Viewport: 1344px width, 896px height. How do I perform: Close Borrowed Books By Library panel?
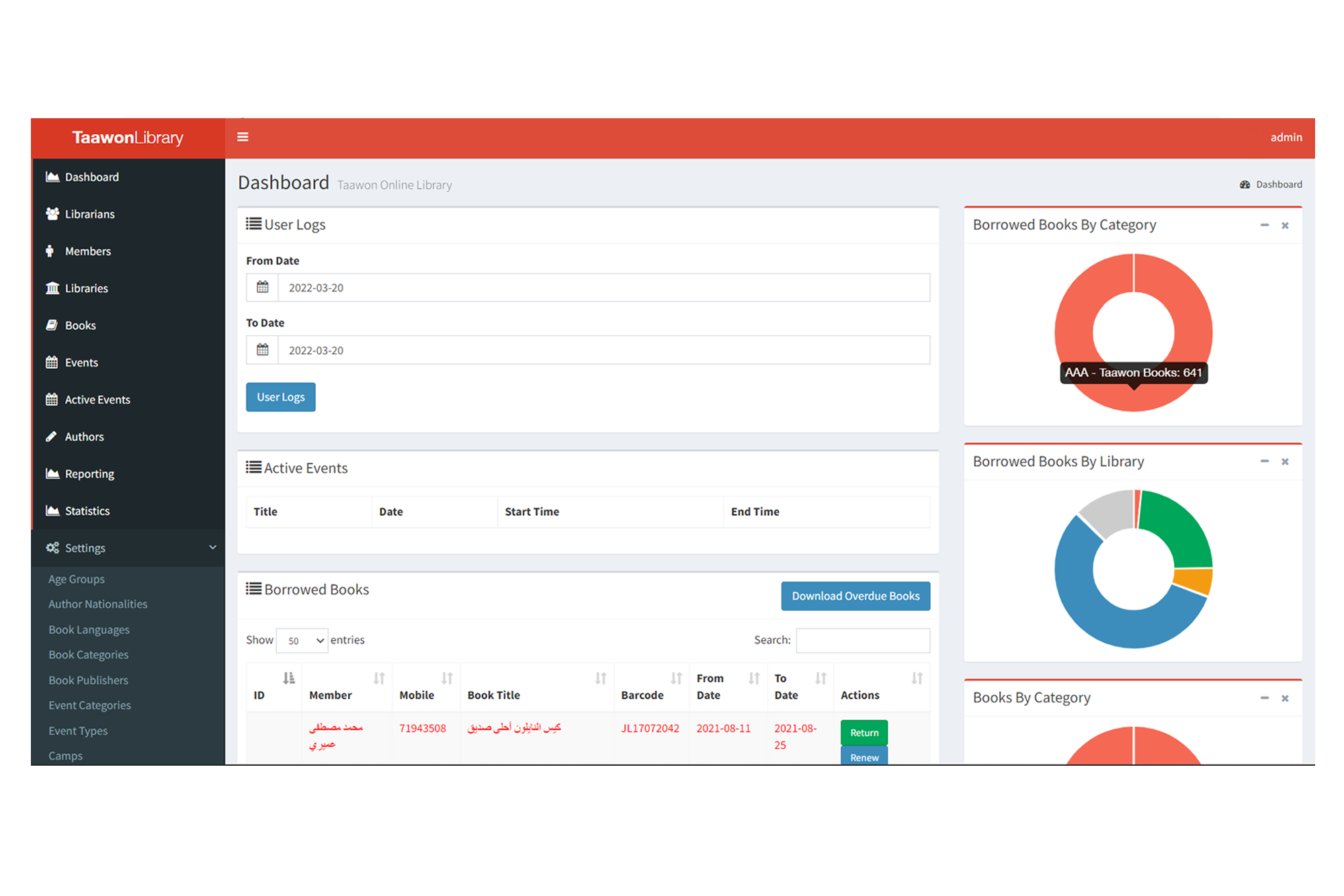pos(1285,461)
